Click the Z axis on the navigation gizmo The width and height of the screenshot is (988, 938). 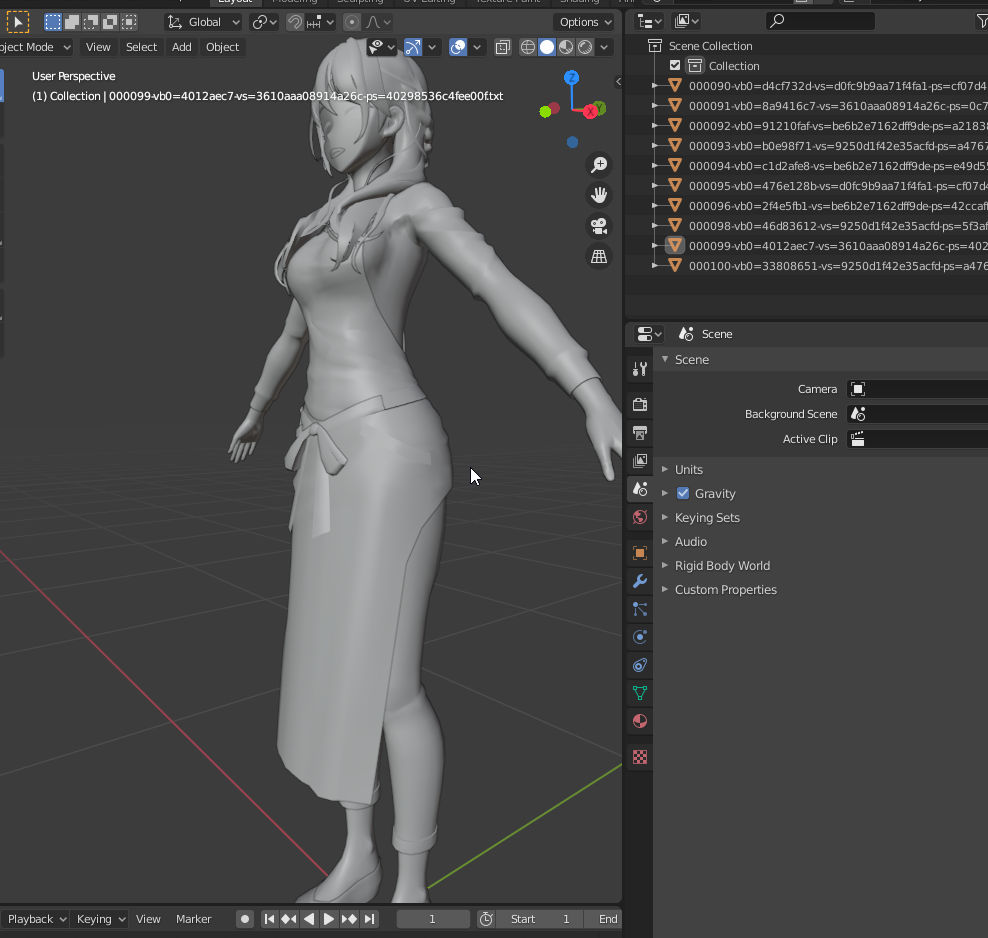click(x=572, y=77)
